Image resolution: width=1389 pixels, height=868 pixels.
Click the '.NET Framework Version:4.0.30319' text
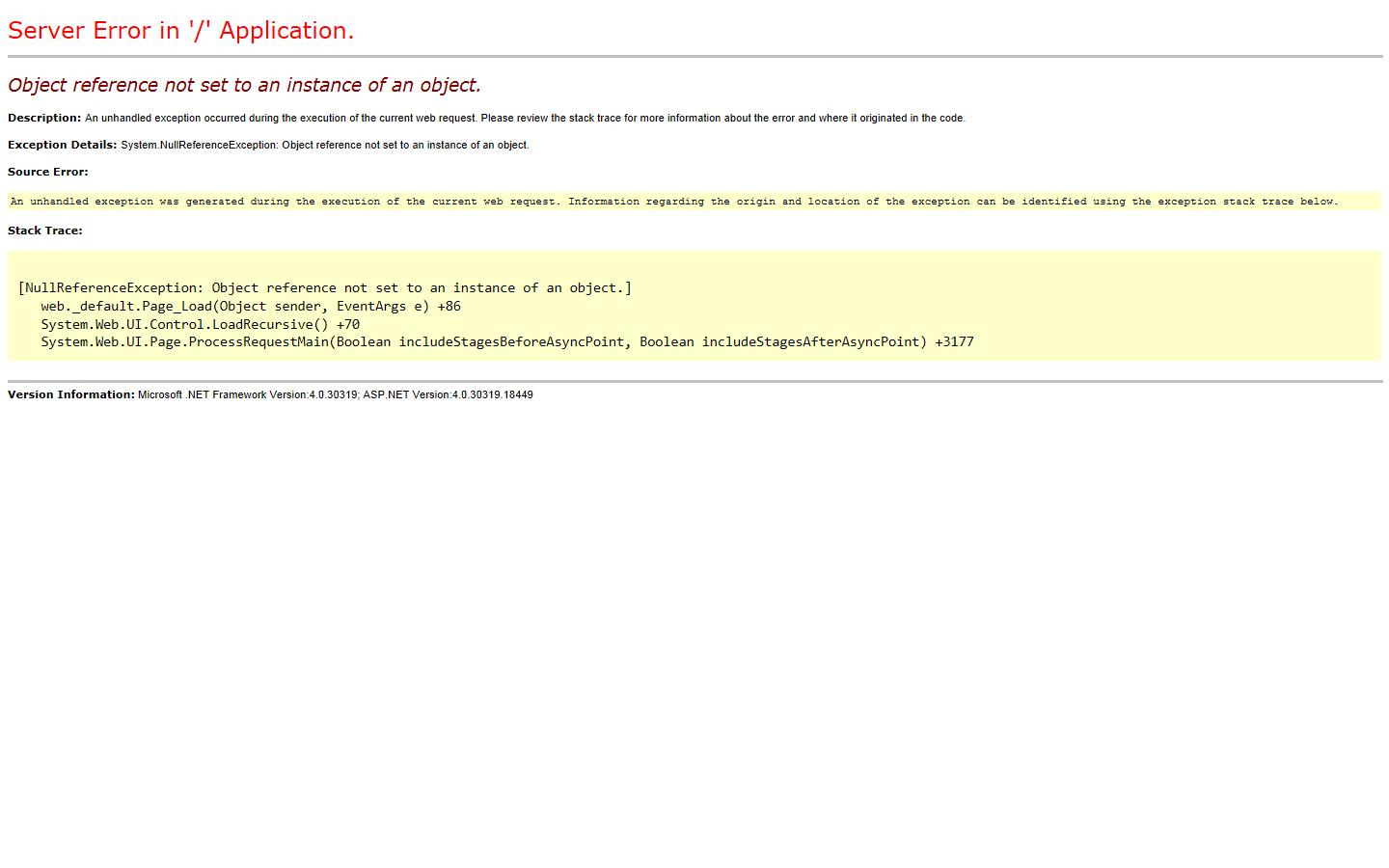pos(248,395)
